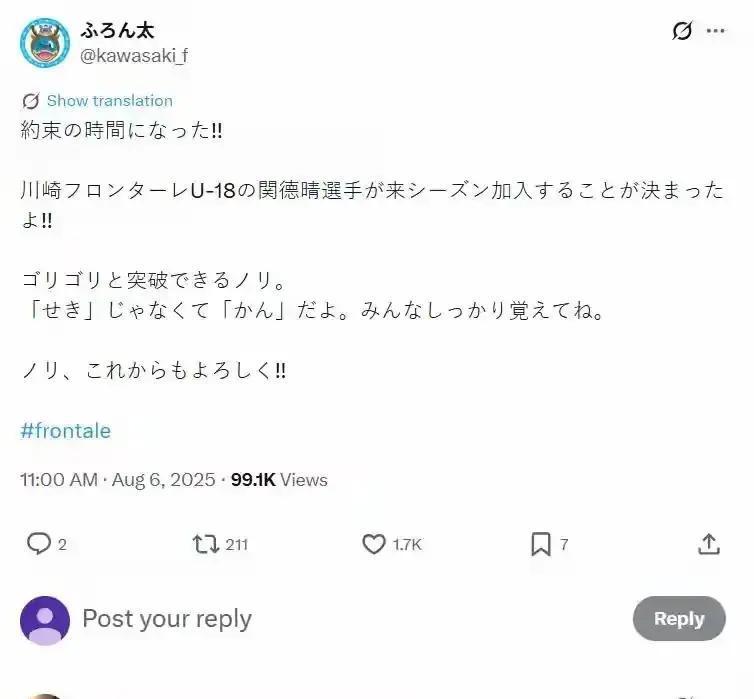The width and height of the screenshot is (754, 699).
Task: View the 1.7K likes count
Action: pyautogui.click(x=407, y=545)
